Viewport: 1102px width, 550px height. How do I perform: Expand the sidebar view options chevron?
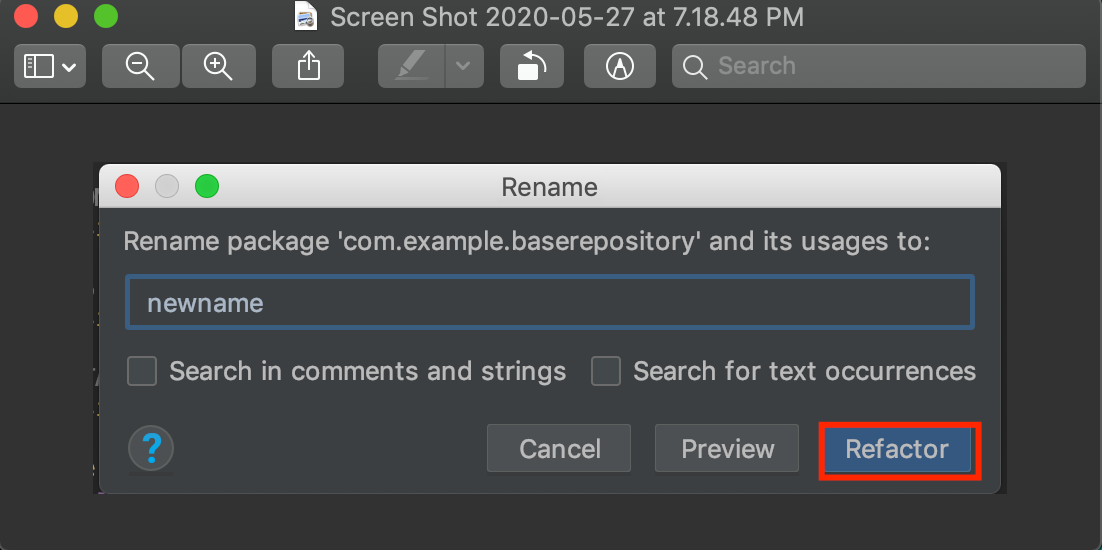coord(70,67)
